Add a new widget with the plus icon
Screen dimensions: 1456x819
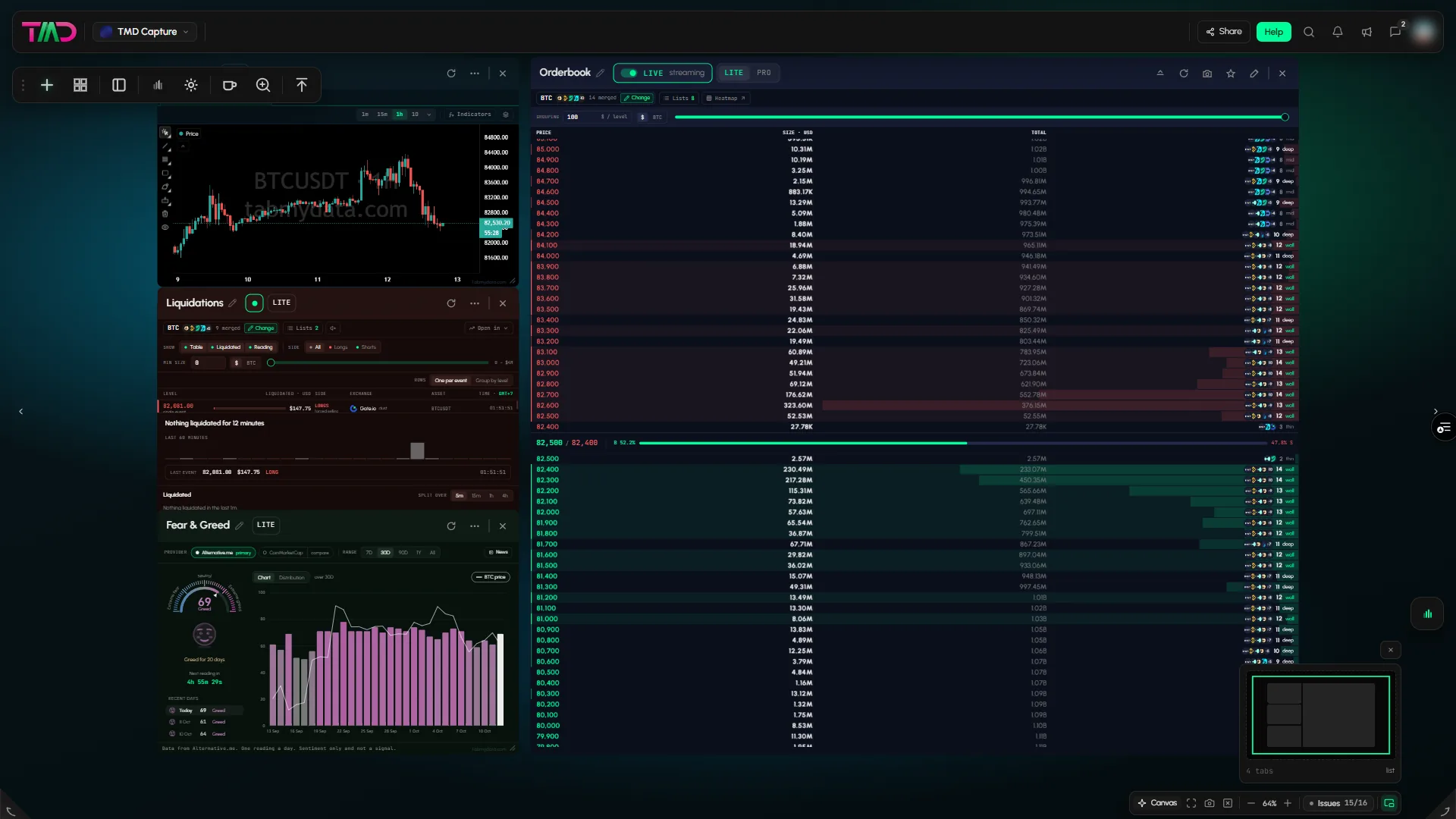click(x=47, y=85)
